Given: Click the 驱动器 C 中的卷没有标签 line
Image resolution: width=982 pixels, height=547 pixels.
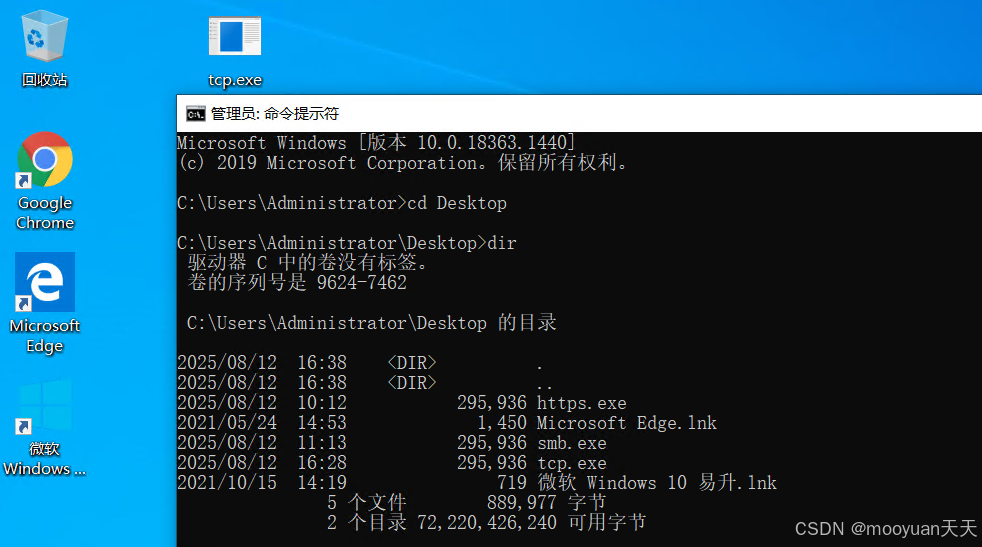Looking at the screenshot, I should (x=307, y=263).
